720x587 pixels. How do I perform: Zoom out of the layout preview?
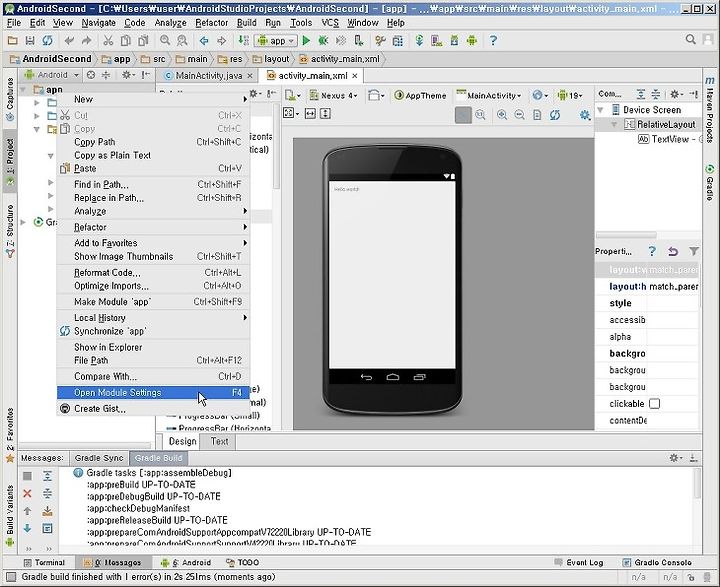519,115
